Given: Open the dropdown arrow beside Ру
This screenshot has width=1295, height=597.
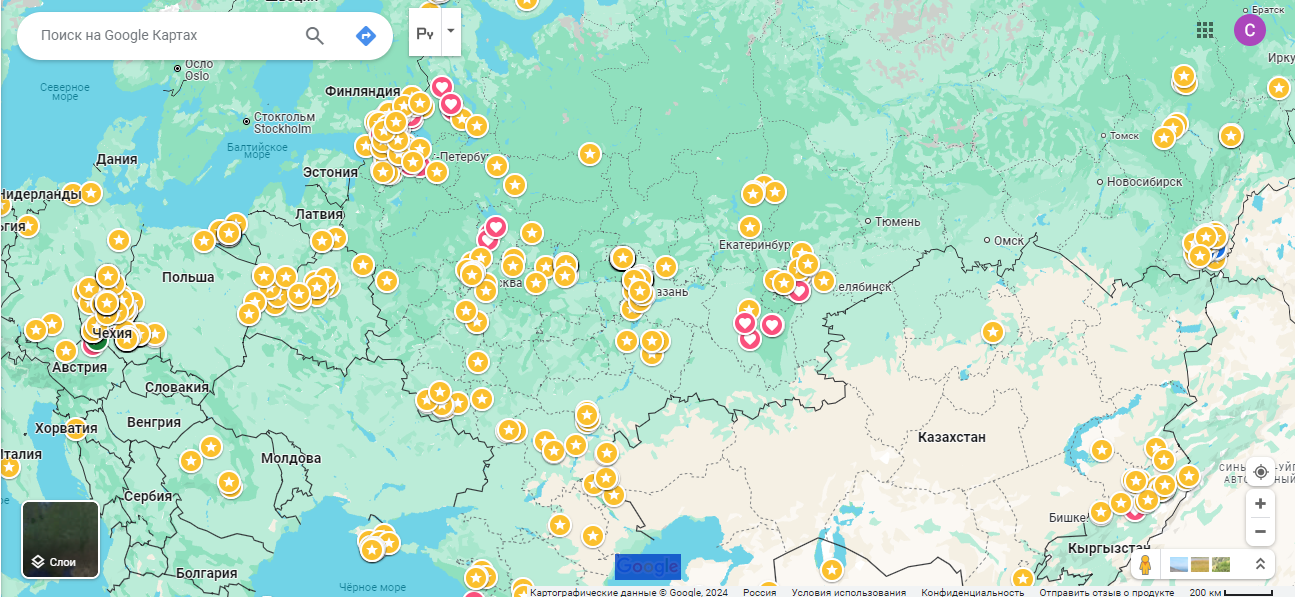Looking at the screenshot, I should pyautogui.click(x=451, y=31).
